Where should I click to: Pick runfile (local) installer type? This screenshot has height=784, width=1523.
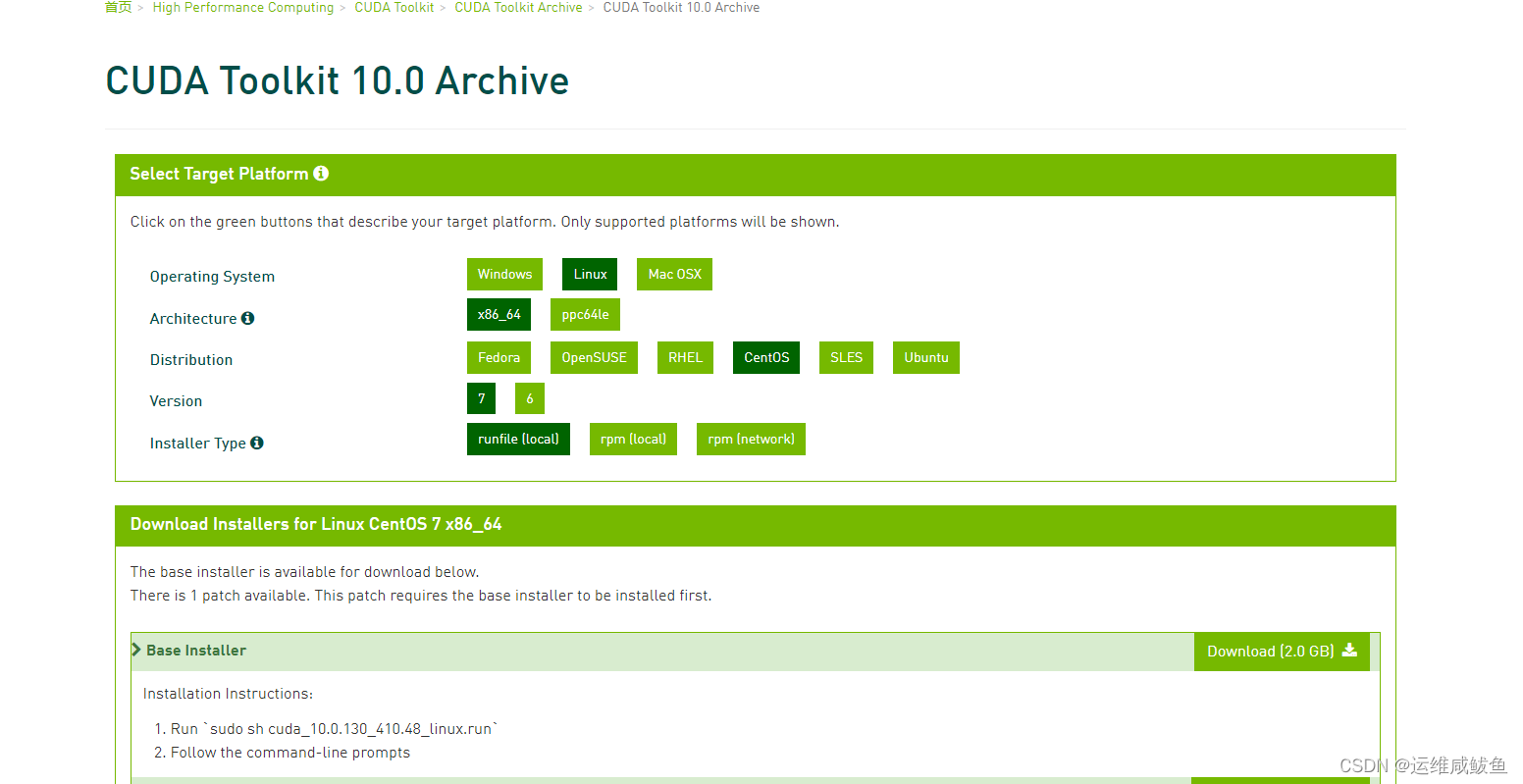tap(518, 440)
